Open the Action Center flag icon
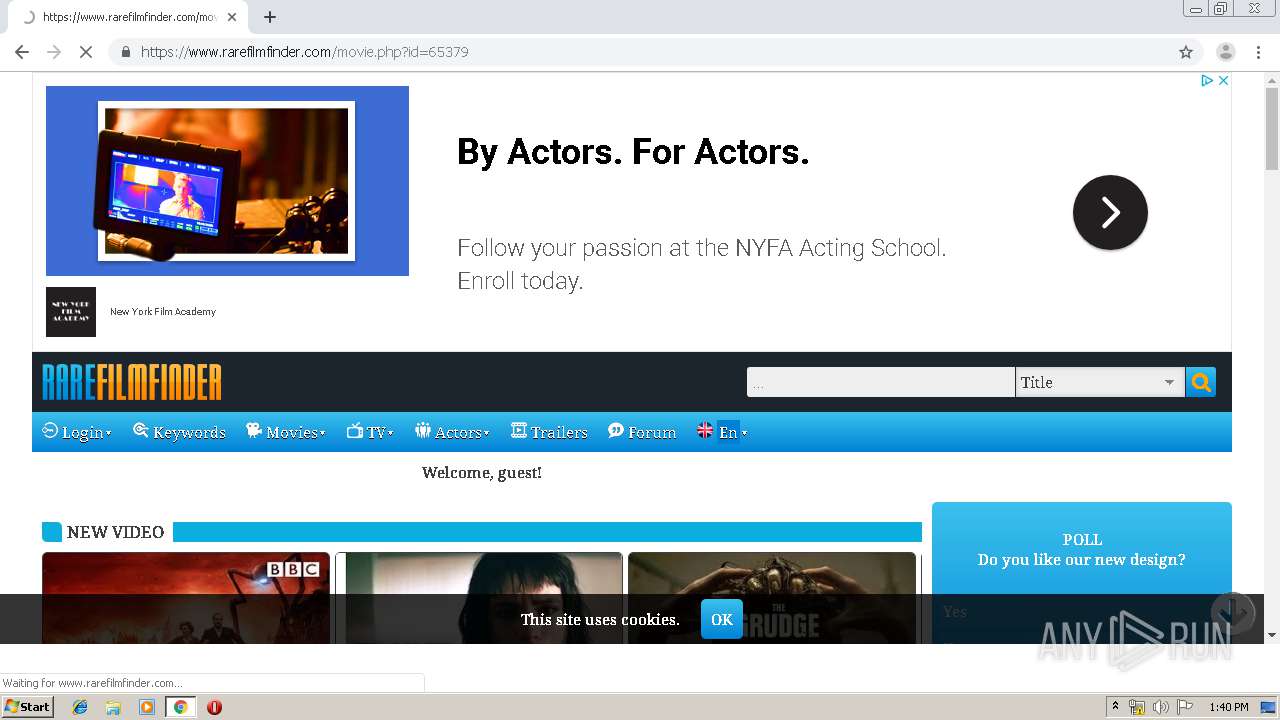 coord(1185,707)
